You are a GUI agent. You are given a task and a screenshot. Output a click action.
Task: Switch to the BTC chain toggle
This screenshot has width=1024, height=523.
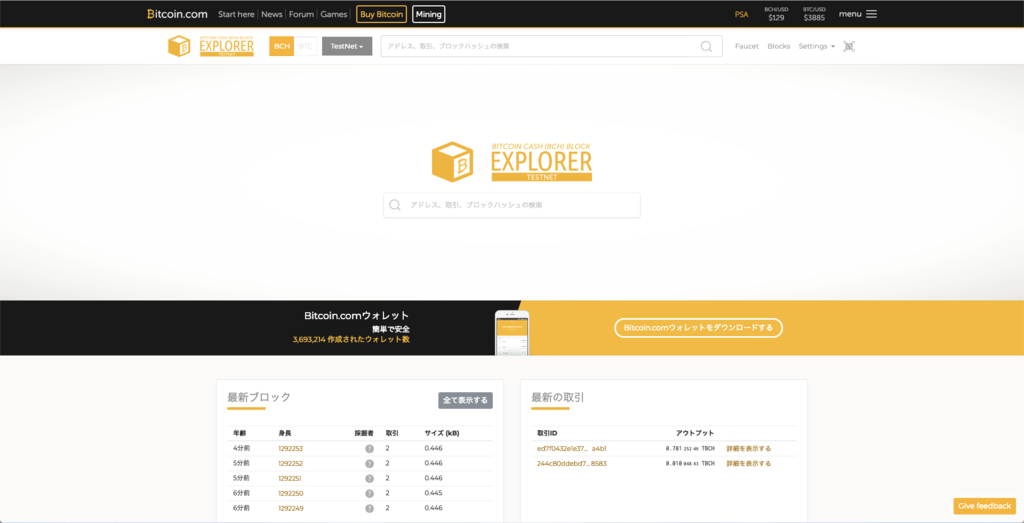306,46
